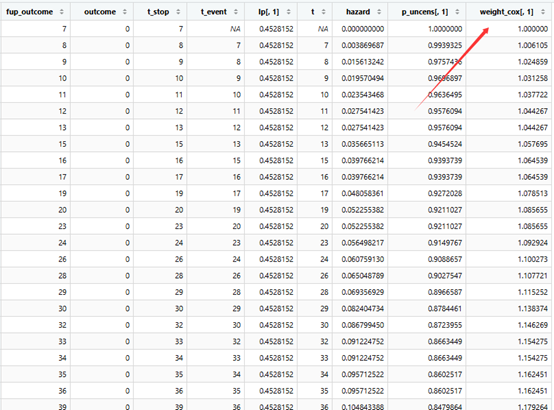554x410 pixels.
Task: Click the hazard value 0.015613242
Action: [363, 62]
